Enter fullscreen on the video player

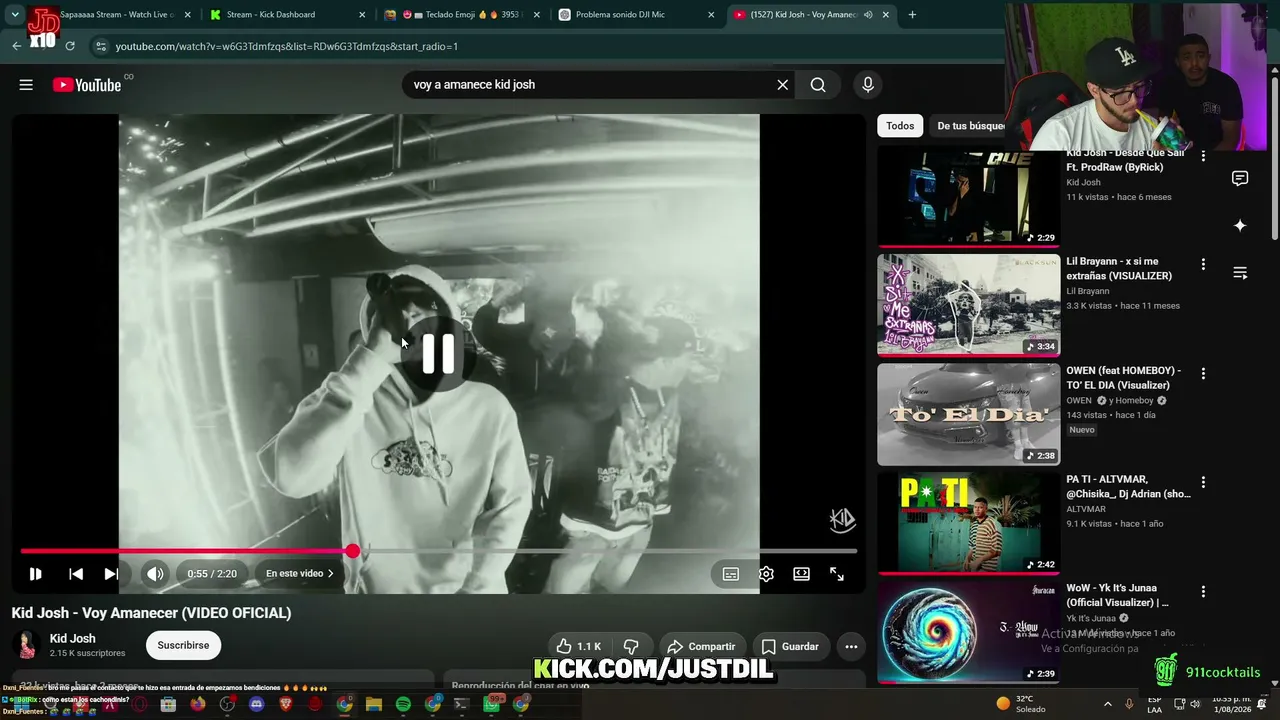coord(837,574)
